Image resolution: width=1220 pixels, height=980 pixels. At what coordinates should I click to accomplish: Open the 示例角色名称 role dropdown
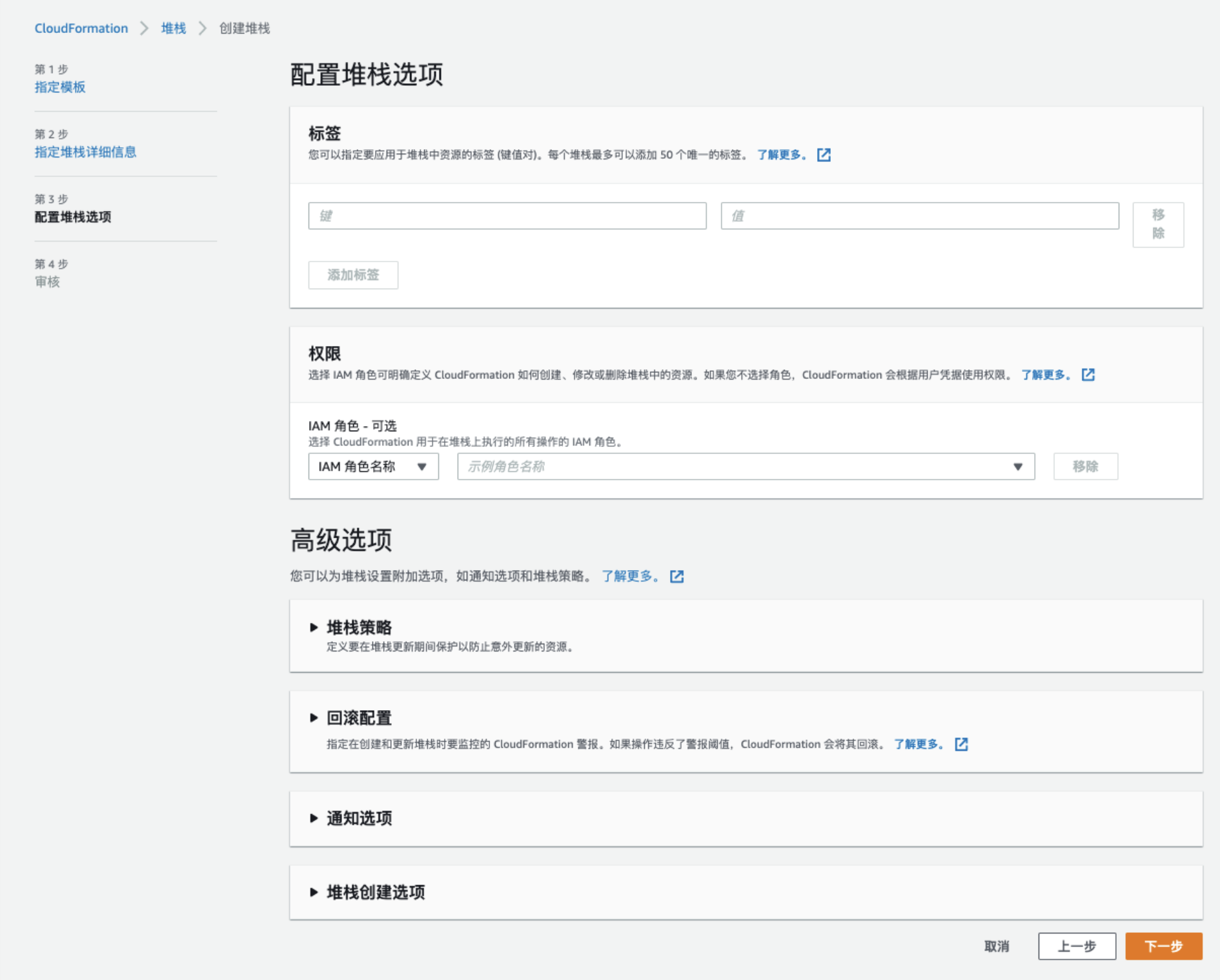[746, 466]
